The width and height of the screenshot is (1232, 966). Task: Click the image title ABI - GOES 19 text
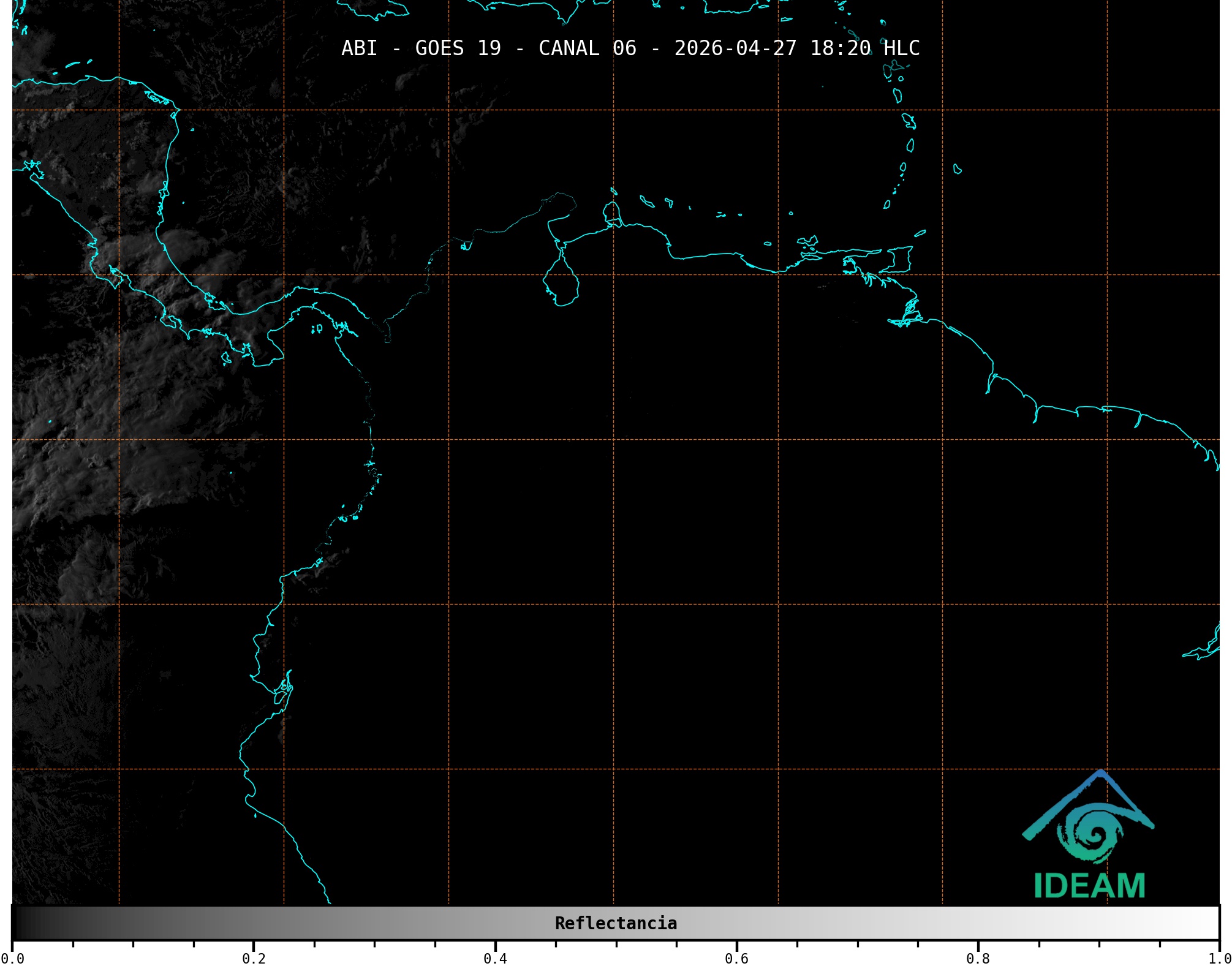click(421, 48)
